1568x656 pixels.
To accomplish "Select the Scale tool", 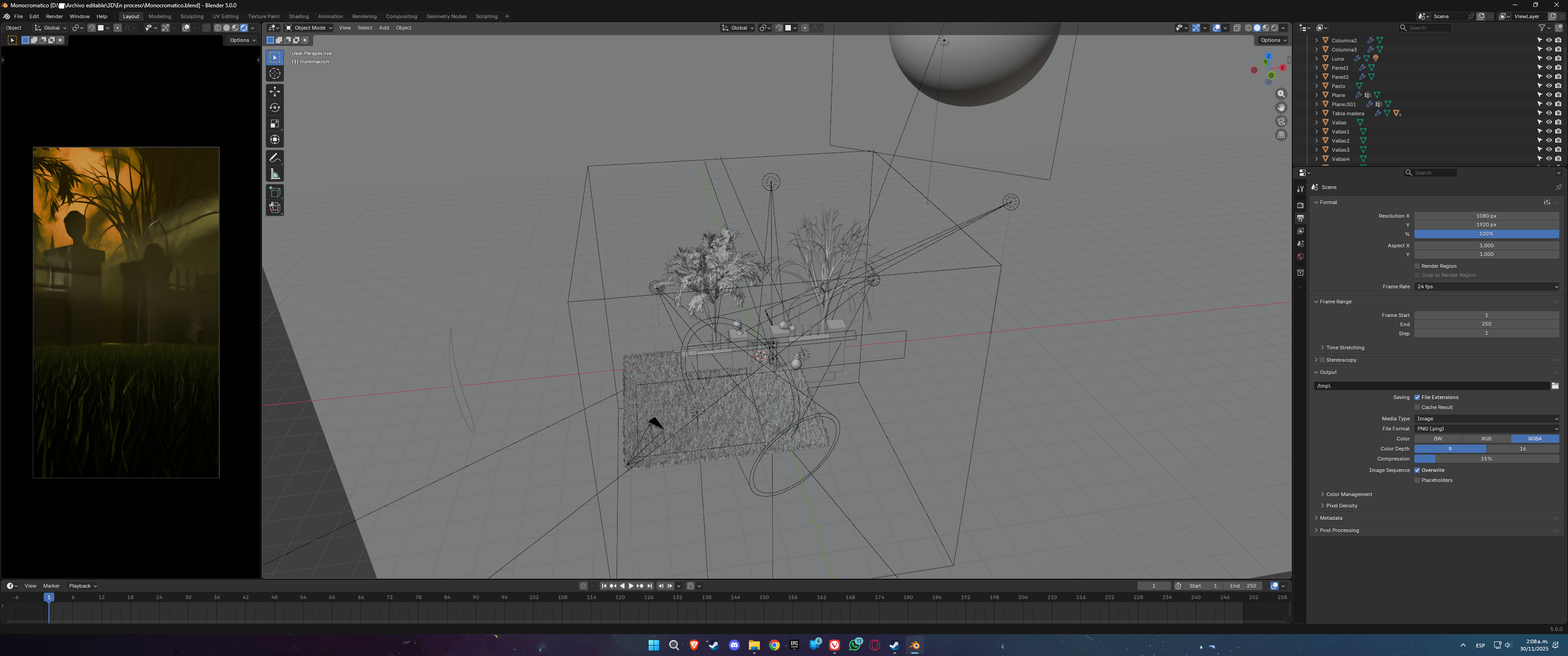I will click(x=275, y=123).
